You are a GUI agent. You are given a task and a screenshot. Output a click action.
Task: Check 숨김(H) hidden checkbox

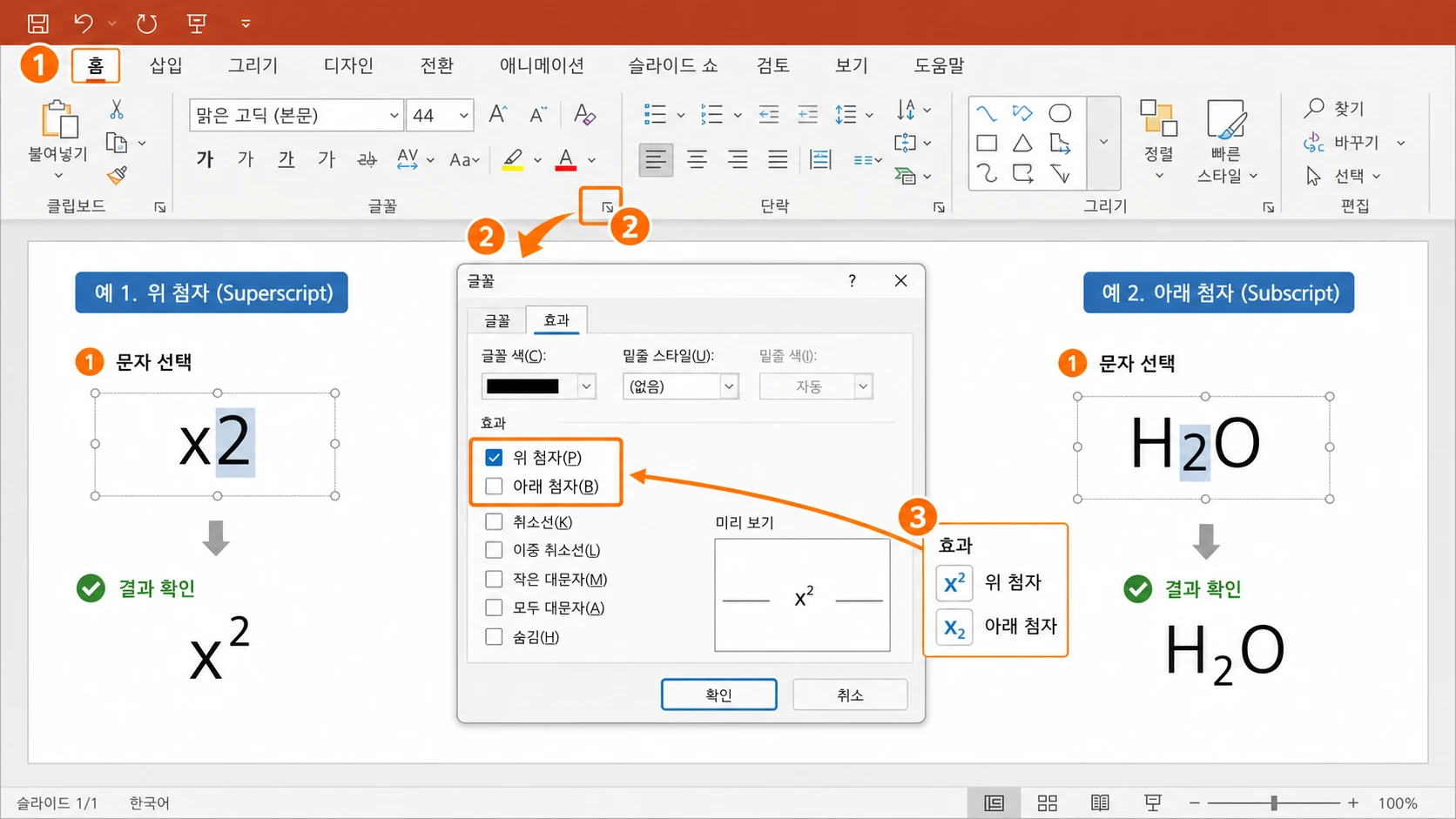coord(494,636)
